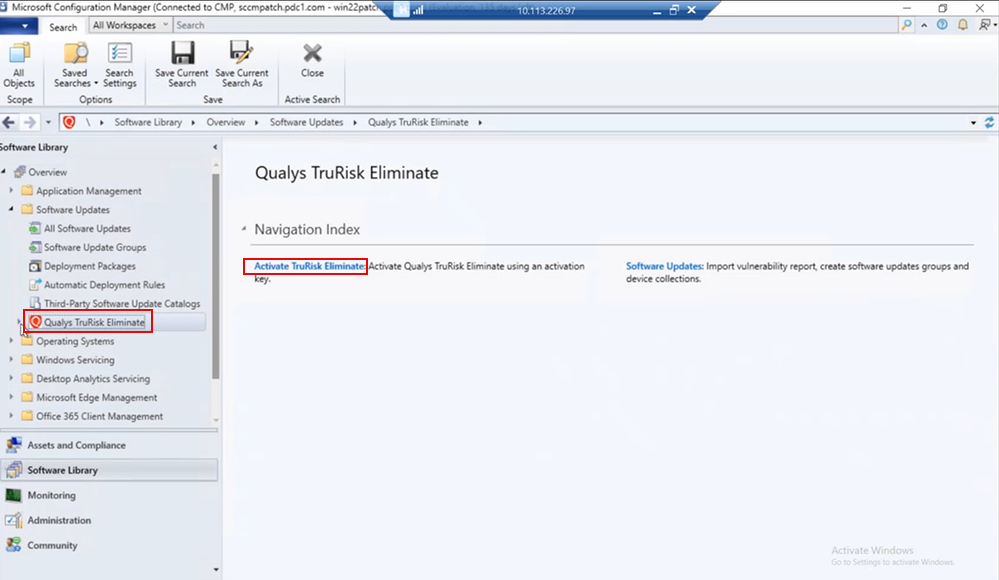Click the Activate TruRisk Eliminate link
The image size is (999, 580).
click(310, 267)
